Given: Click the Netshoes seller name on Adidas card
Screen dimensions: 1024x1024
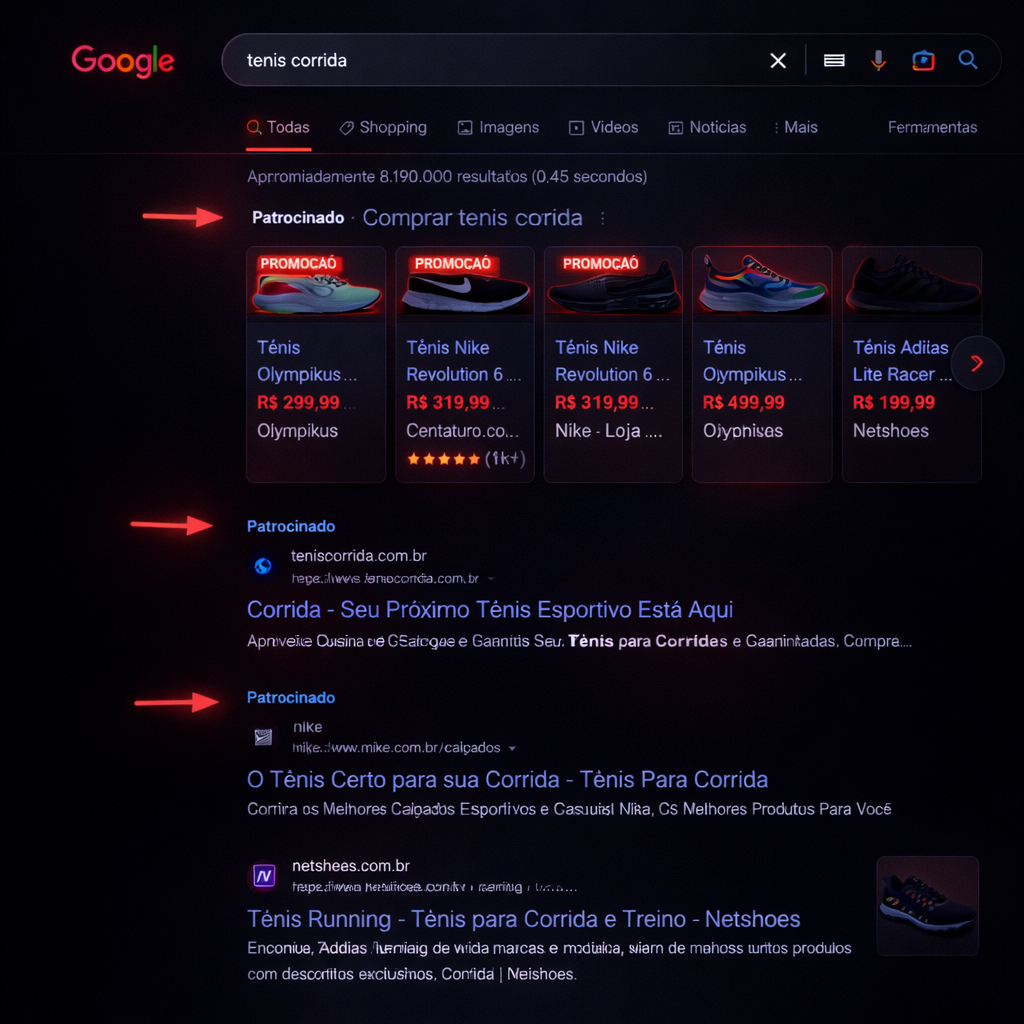Looking at the screenshot, I should (x=890, y=431).
